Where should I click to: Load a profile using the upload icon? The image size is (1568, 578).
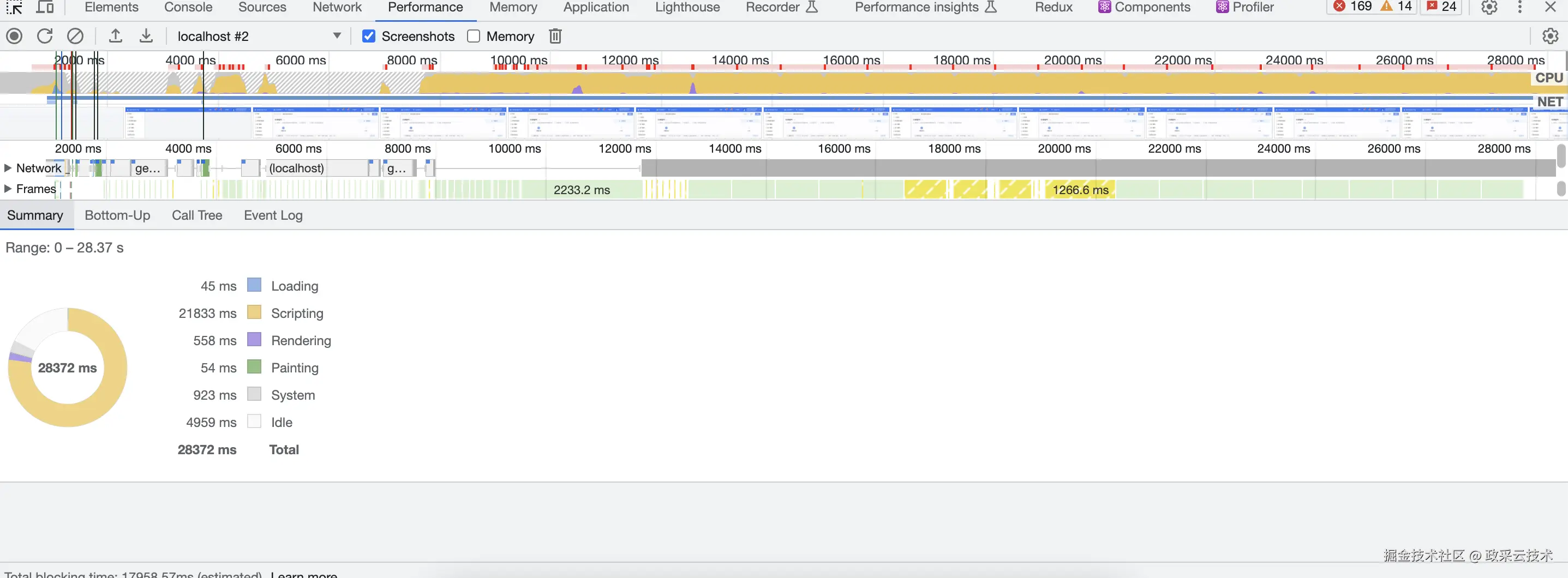coord(116,36)
